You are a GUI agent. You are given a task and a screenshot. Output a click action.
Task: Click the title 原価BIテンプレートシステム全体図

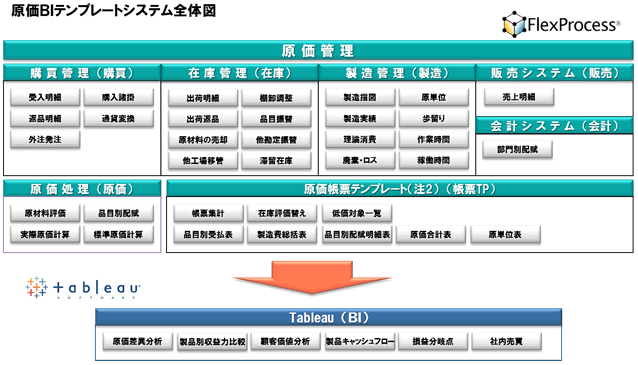[x=114, y=10]
